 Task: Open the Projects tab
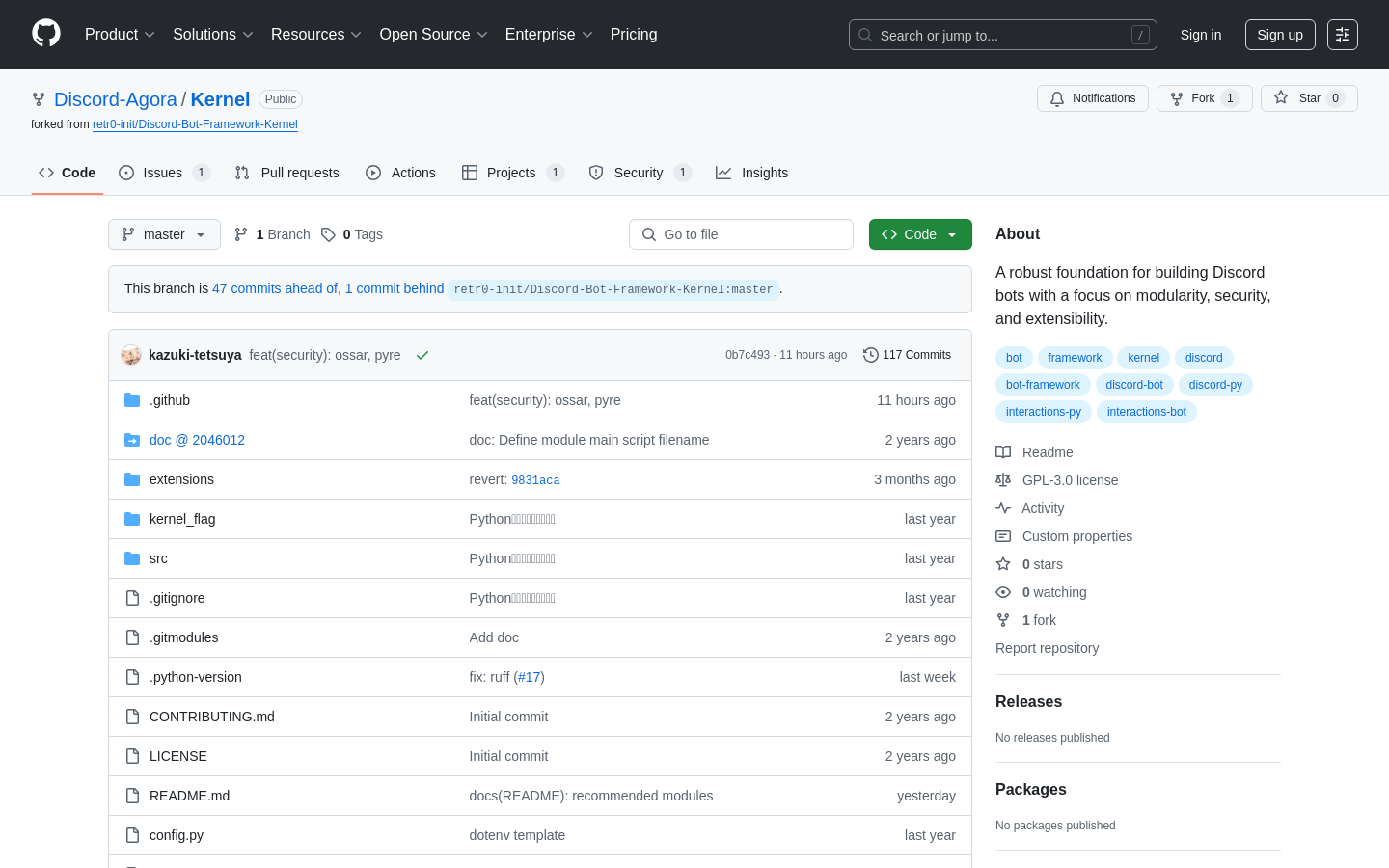[x=512, y=173]
